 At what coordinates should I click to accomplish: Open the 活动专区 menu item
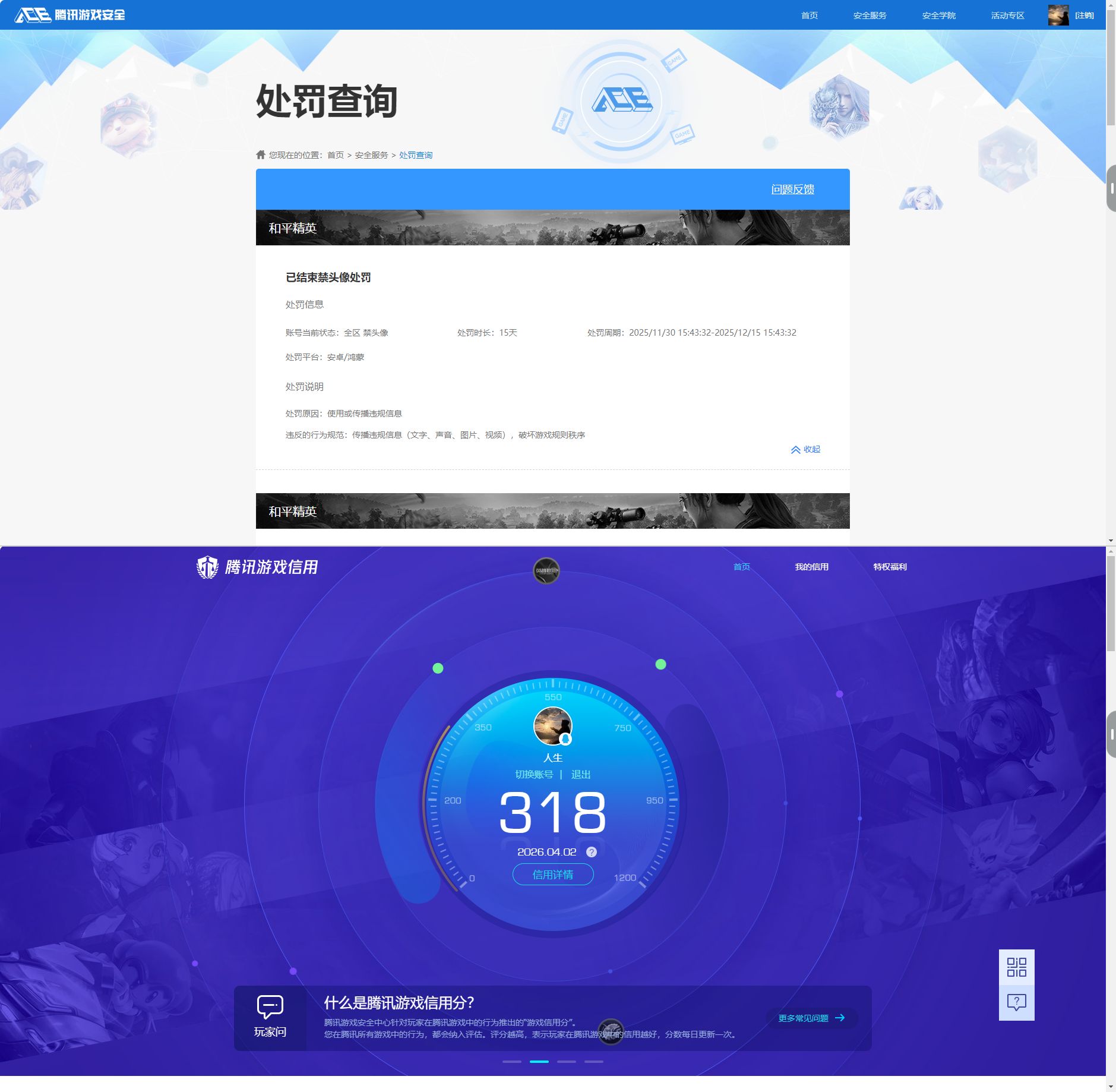coord(1007,15)
